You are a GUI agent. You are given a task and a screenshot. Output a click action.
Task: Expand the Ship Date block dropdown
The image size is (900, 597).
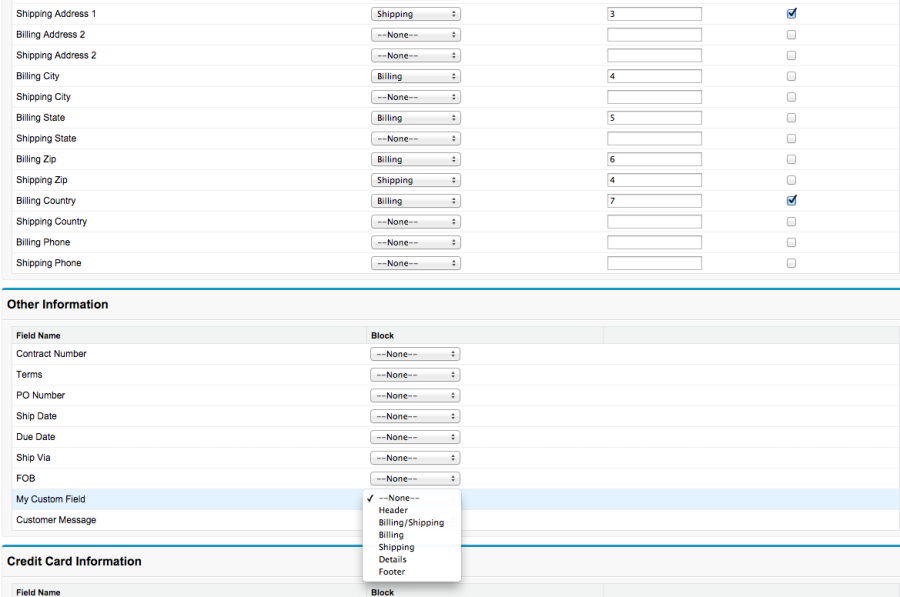point(415,416)
